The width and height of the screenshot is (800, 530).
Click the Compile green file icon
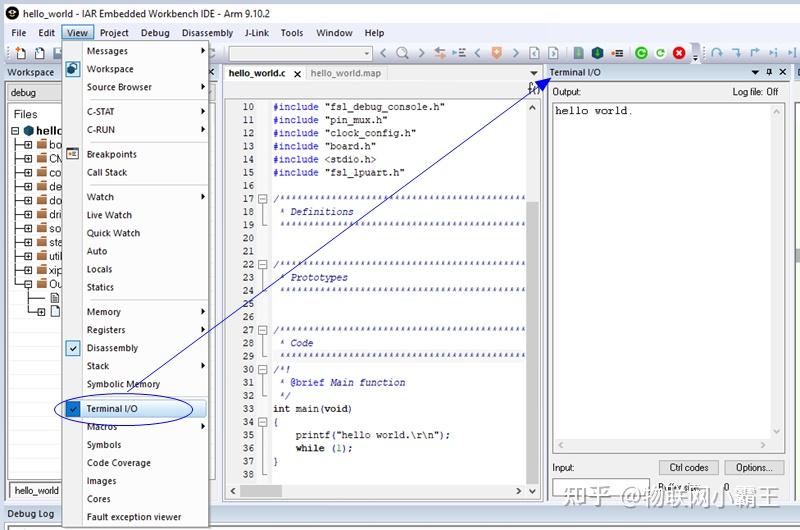click(x=579, y=53)
